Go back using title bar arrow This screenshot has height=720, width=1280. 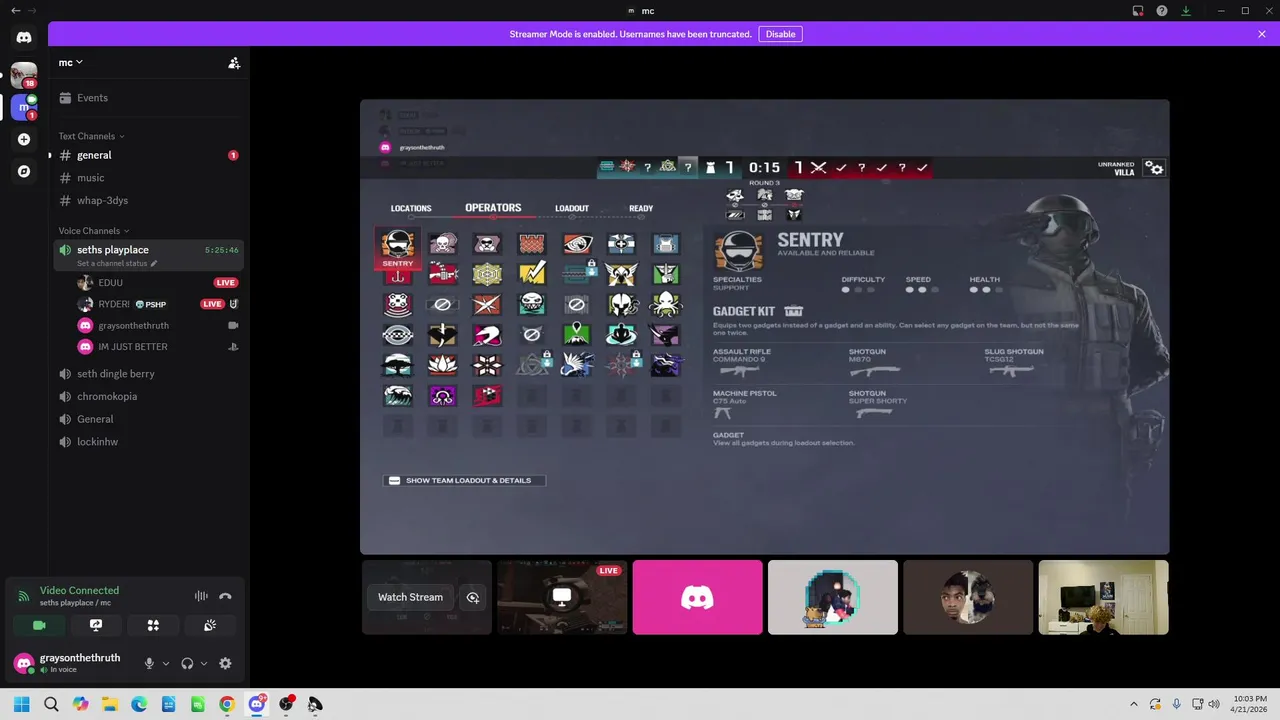click(x=15, y=11)
